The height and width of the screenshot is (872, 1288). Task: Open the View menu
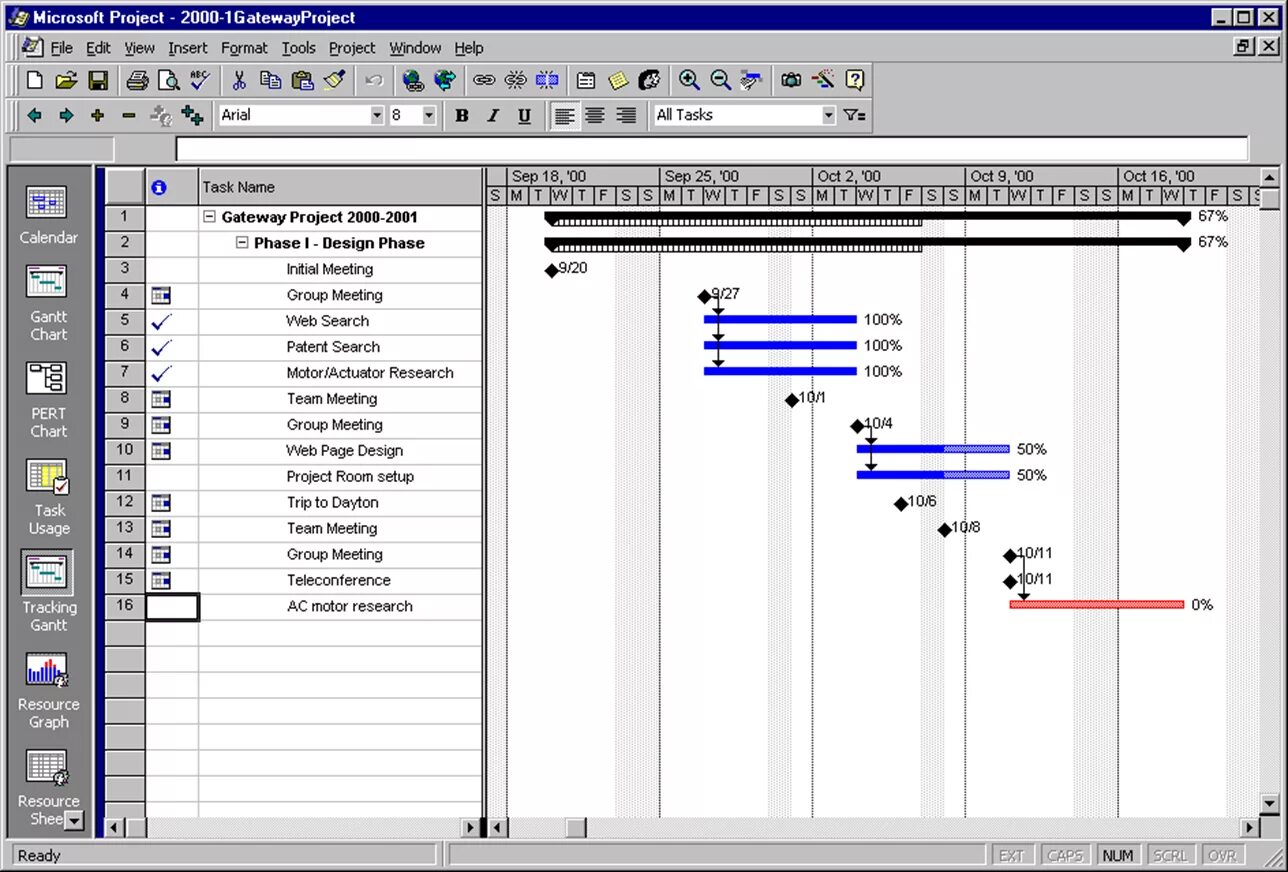click(139, 48)
